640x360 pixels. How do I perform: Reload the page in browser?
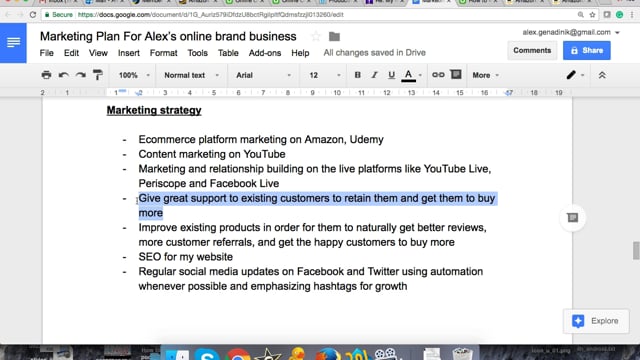(x=33, y=15)
